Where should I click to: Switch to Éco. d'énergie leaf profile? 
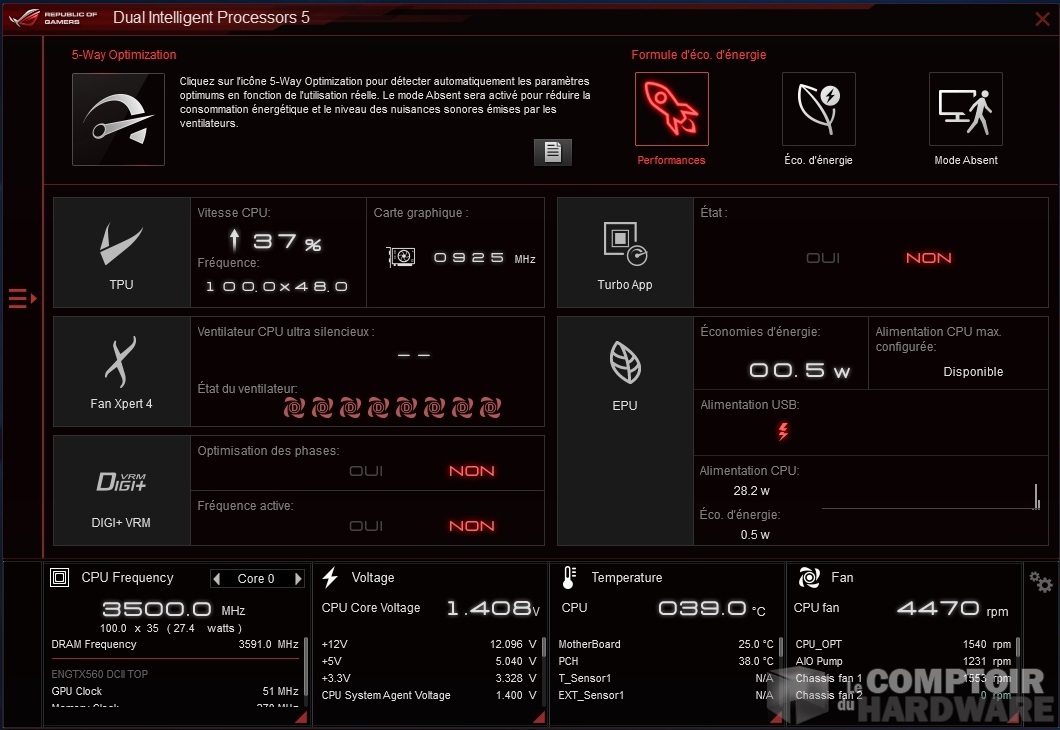coord(818,109)
